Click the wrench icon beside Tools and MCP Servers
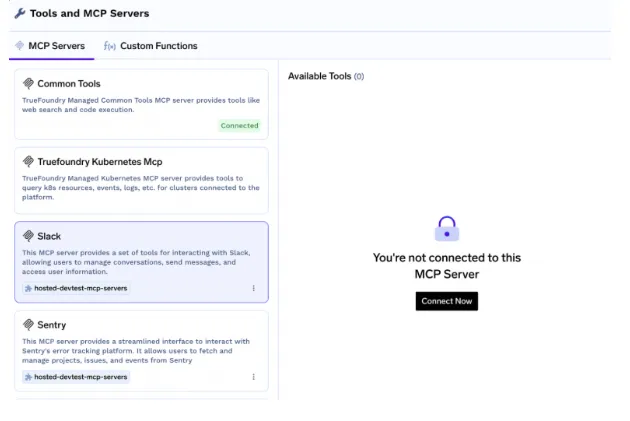The height and width of the screenshot is (421, 630). point(20,13)
